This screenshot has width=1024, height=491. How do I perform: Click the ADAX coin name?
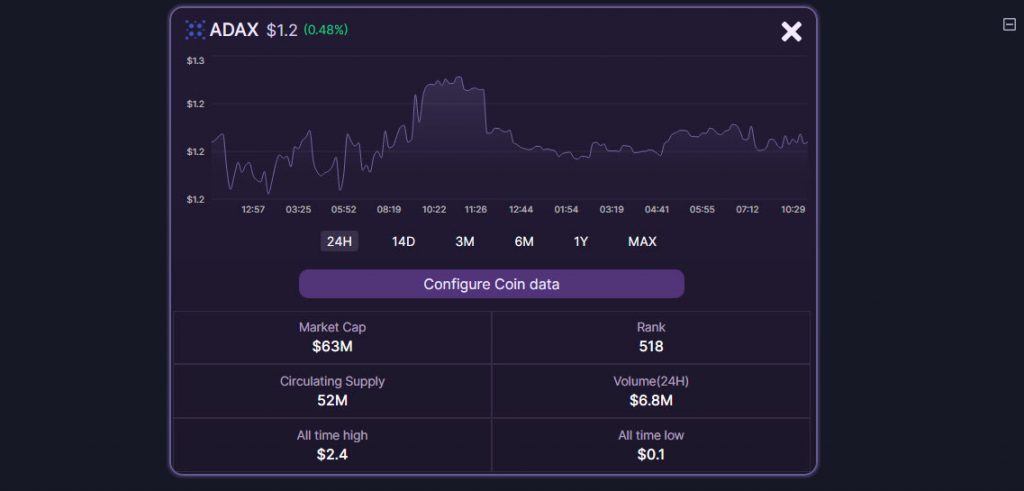tap(234, 30)
